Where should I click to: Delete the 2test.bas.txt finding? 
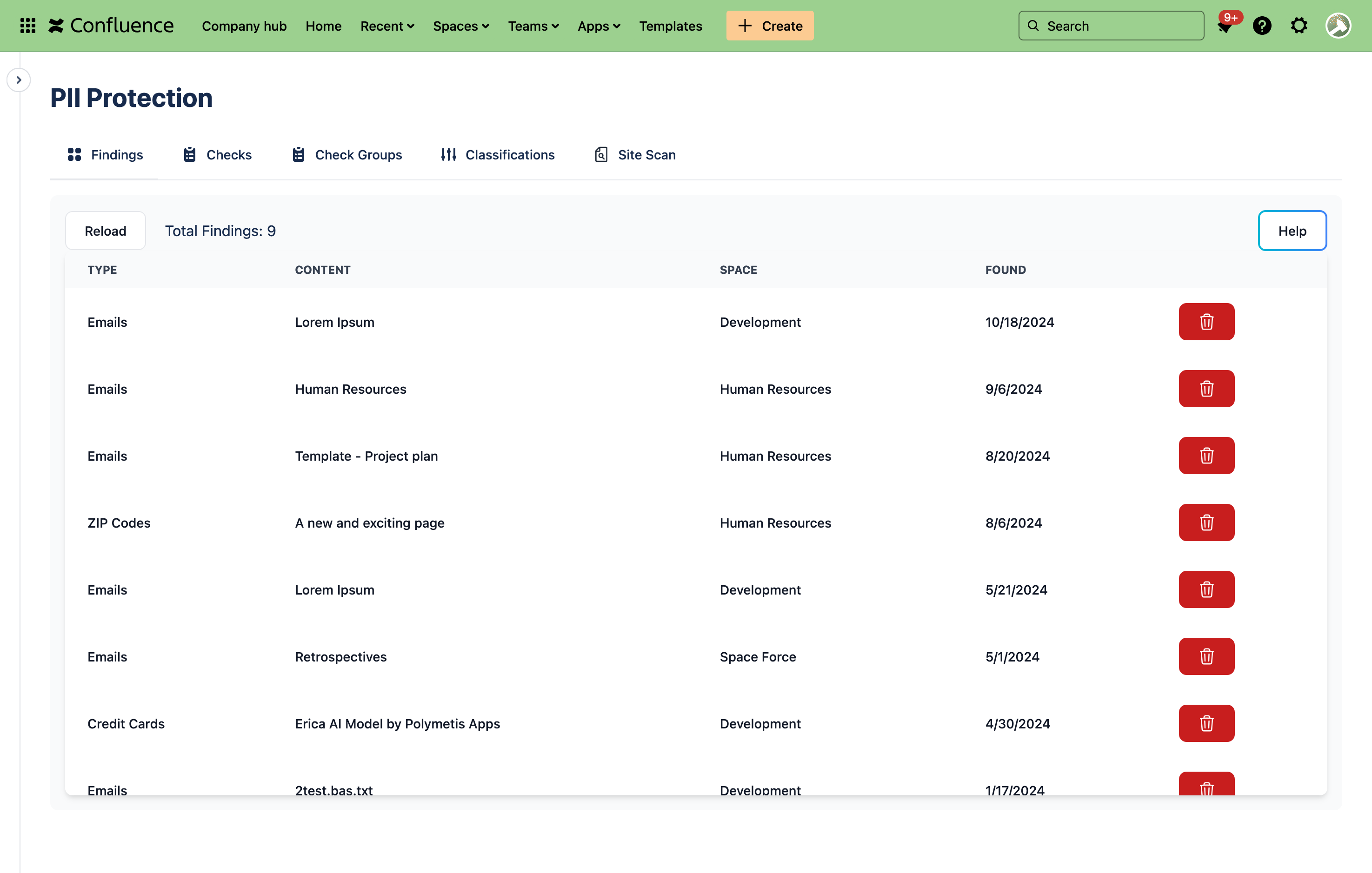pos(1206,784)
